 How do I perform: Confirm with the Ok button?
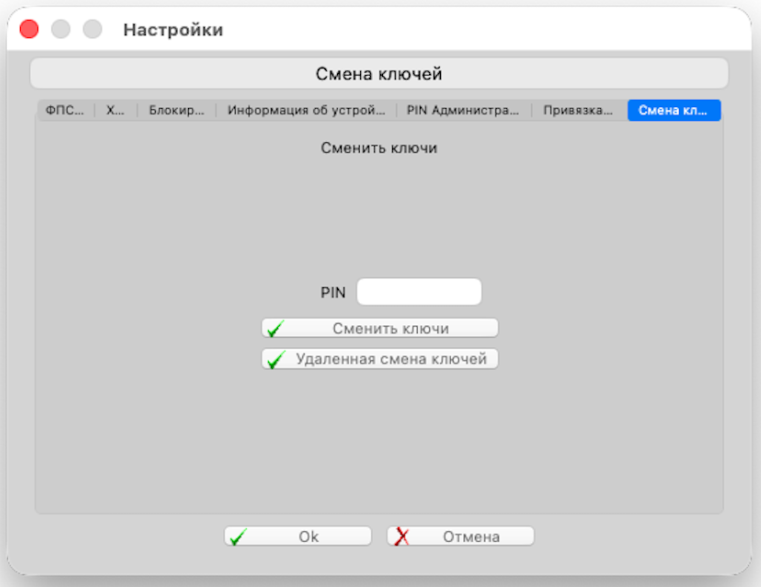298,537
